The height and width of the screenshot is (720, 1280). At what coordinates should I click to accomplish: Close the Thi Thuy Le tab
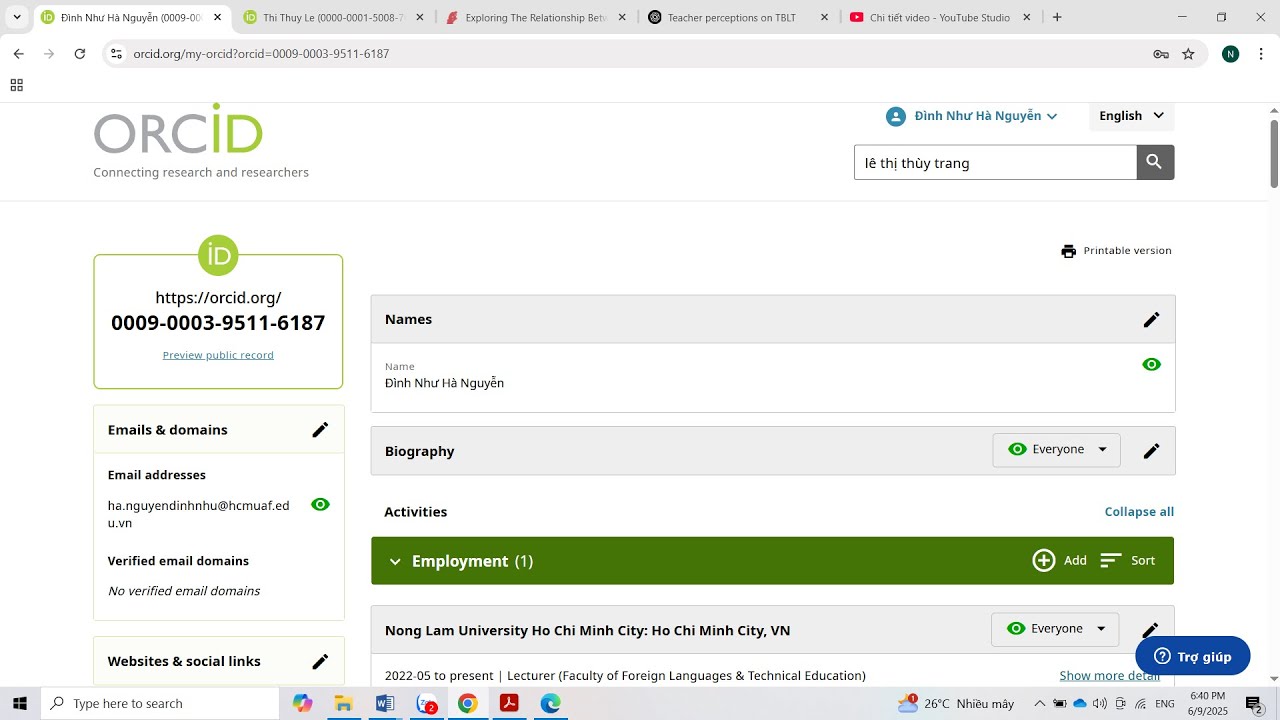(x=419, y=17)
